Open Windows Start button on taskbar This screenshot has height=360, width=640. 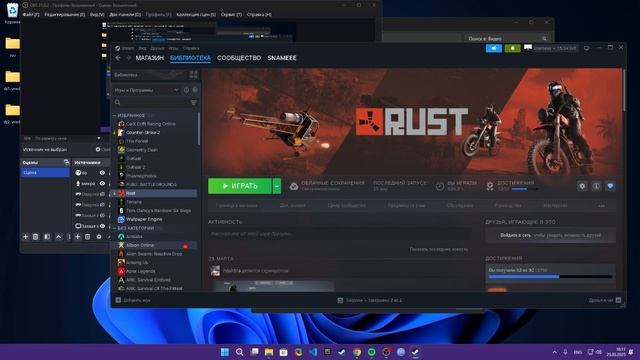click(225, 352)
